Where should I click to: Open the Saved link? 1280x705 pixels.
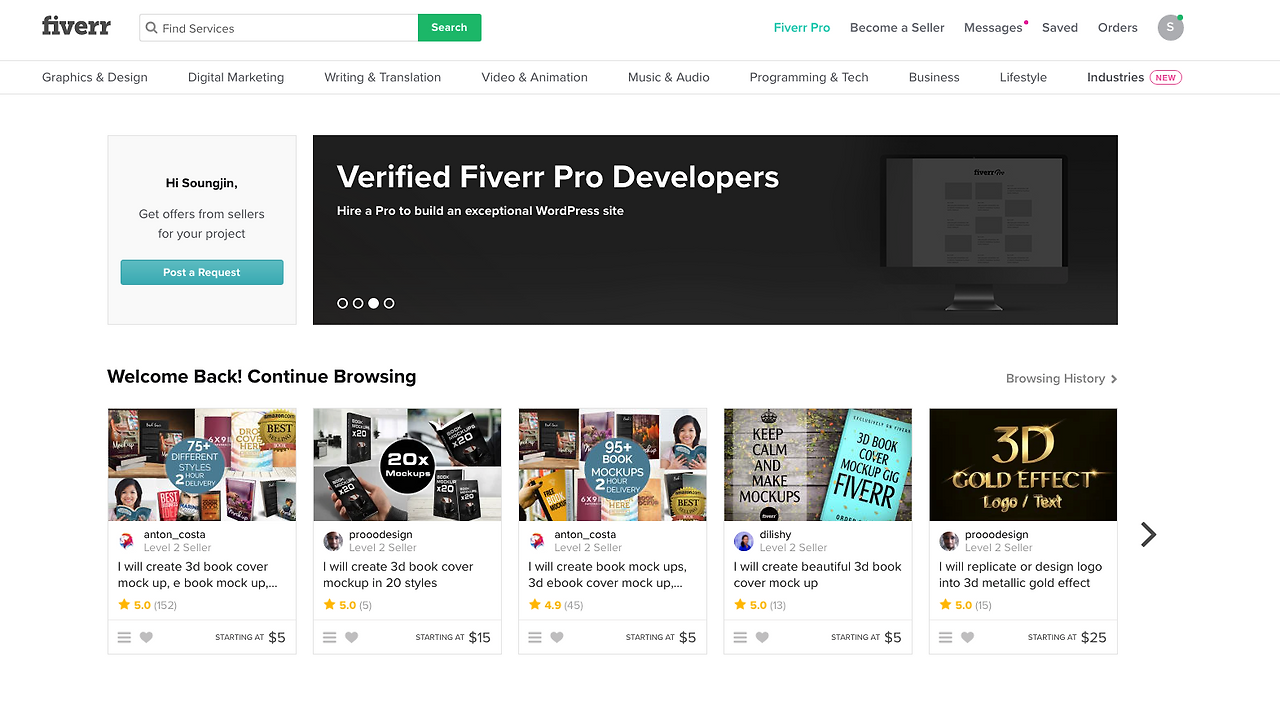click(1060, 28)
